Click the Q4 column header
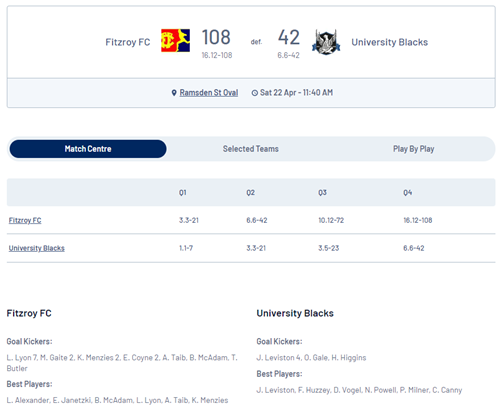This screenshot has width=500, height=408. click(x=408, y=193)
